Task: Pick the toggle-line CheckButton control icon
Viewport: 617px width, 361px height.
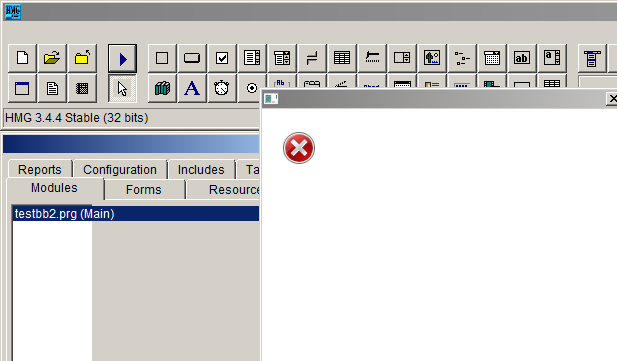Action: 312,58
